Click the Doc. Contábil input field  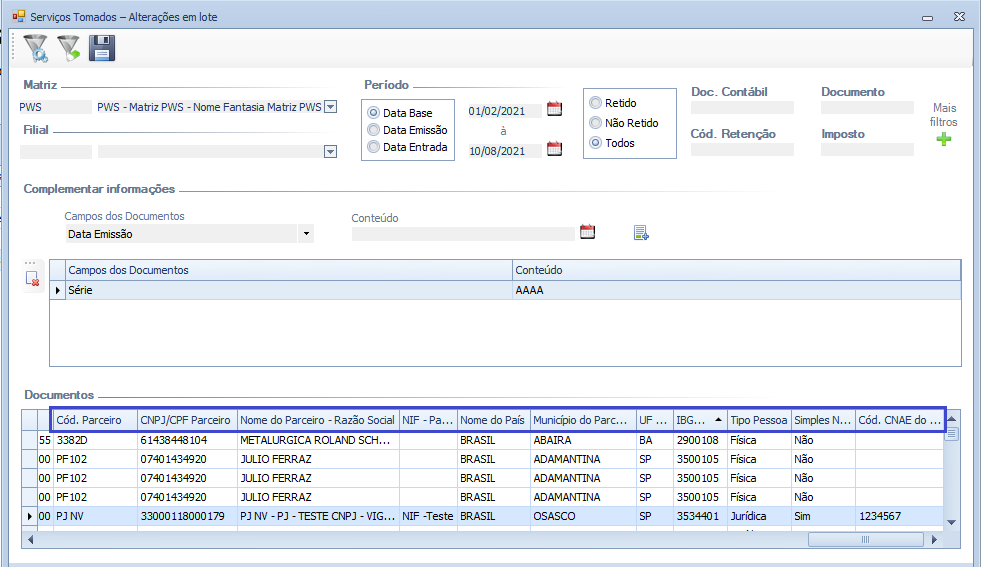tap(742, 108)
